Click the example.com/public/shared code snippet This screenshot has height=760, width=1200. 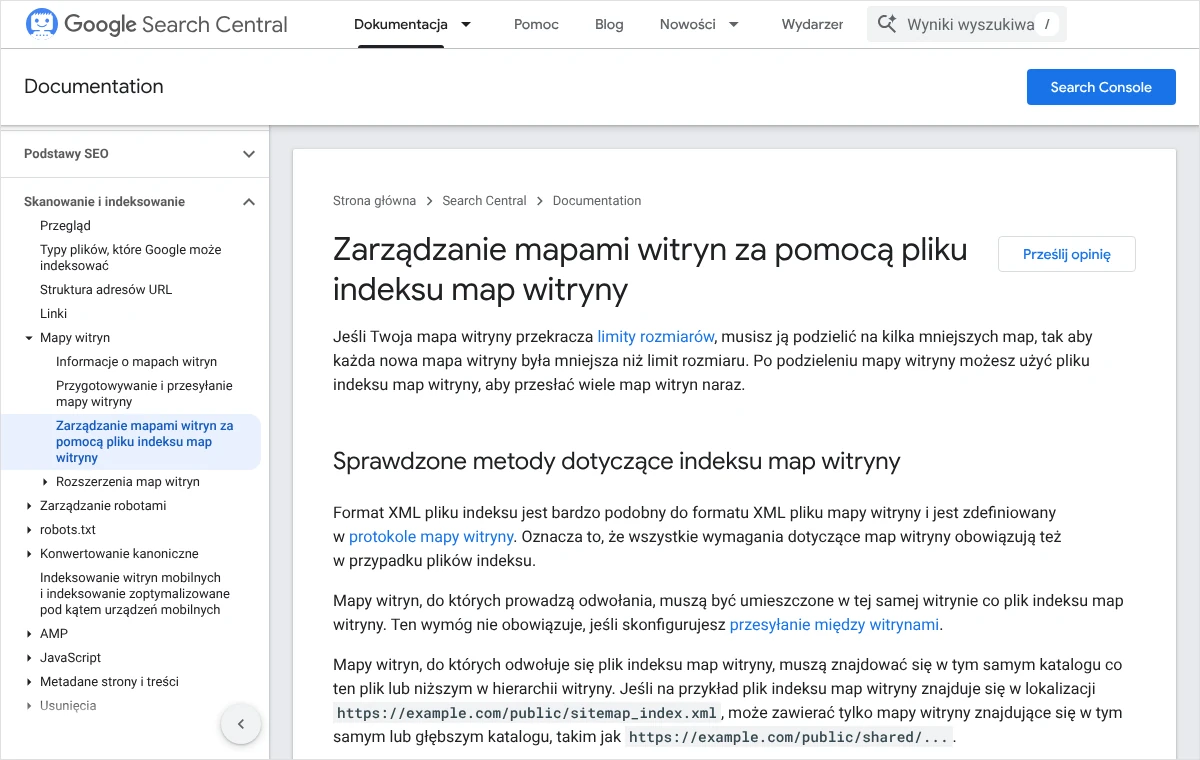point(789,737)
